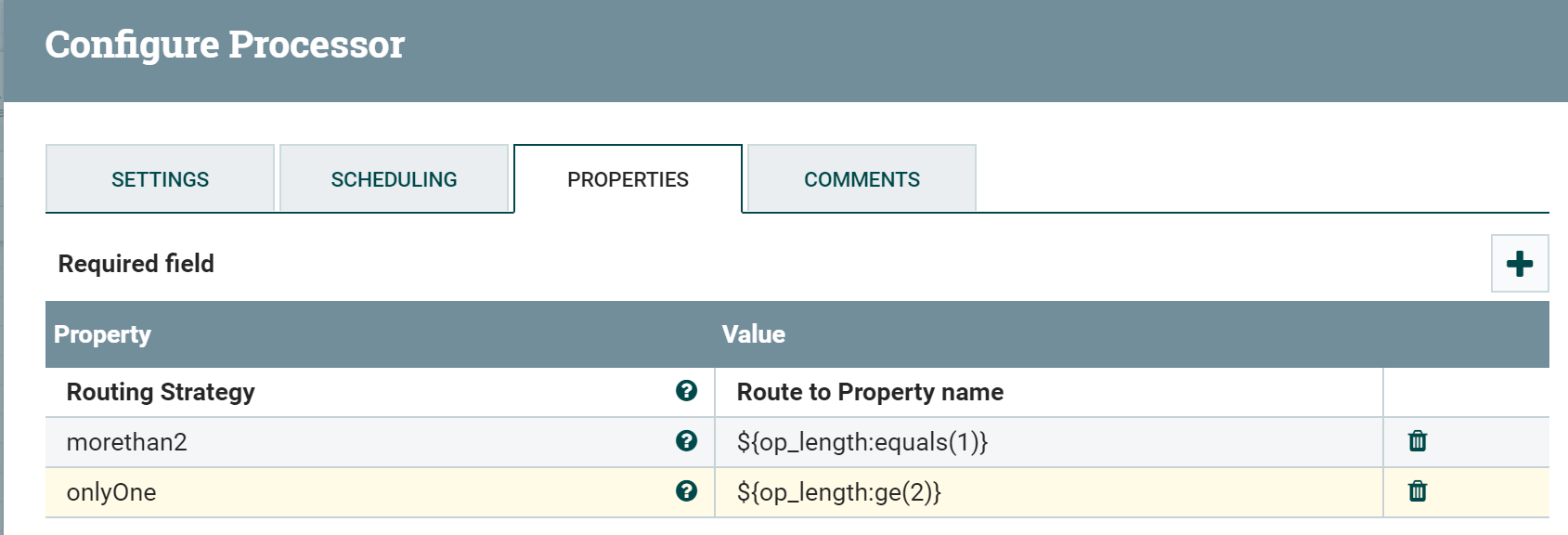Viewport: 1568px width, 535px height.
Task: Select the Properties tab
Action: pos(628,179)
